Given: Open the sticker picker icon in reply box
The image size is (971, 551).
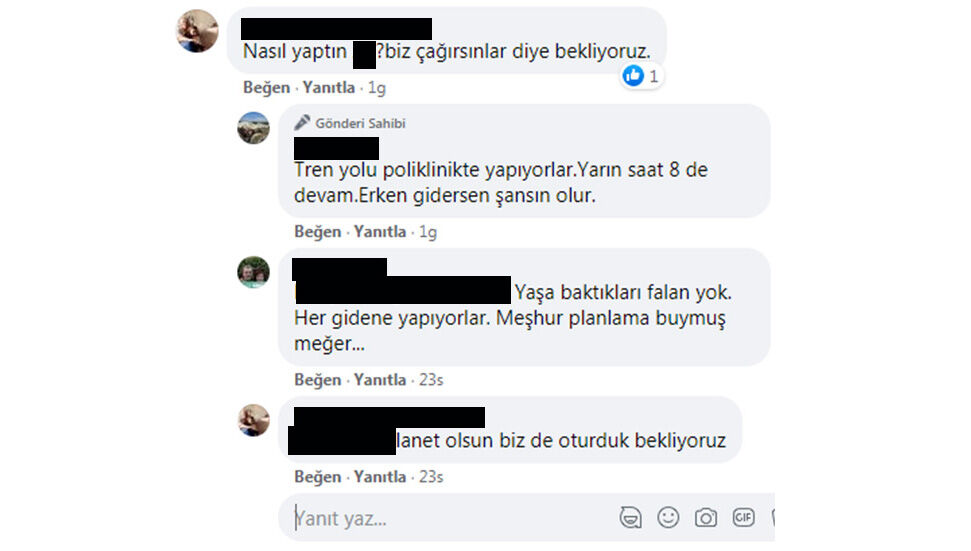Looking at the screenshot, I should 630,518.
